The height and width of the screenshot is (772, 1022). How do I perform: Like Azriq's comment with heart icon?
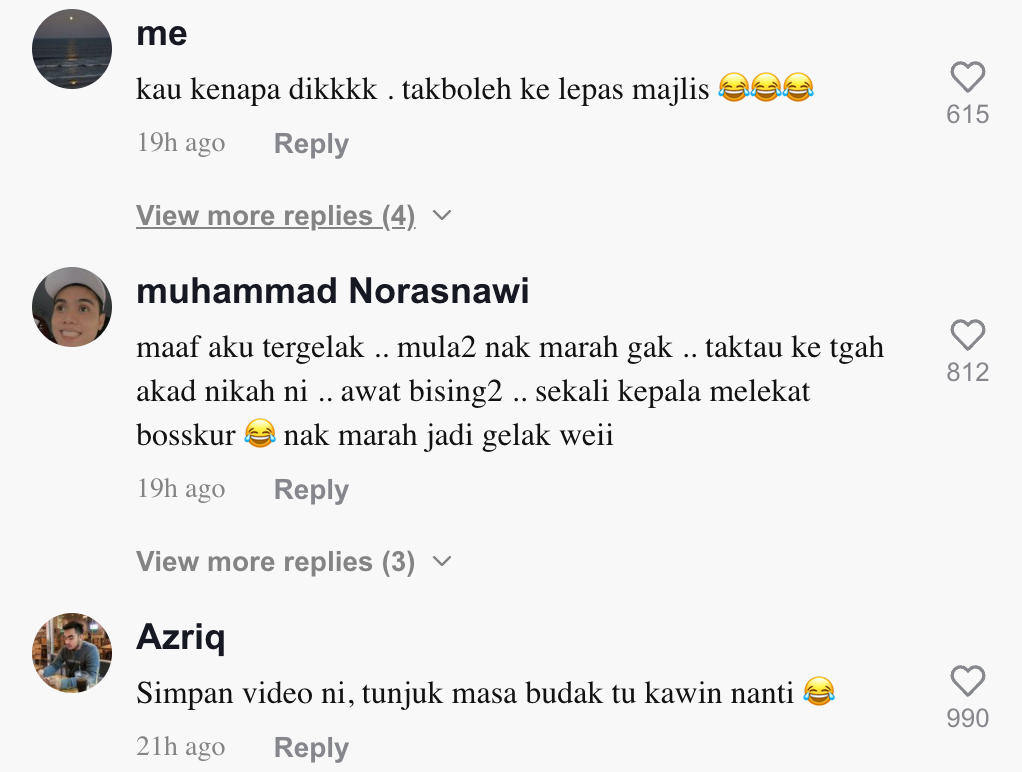968,681
